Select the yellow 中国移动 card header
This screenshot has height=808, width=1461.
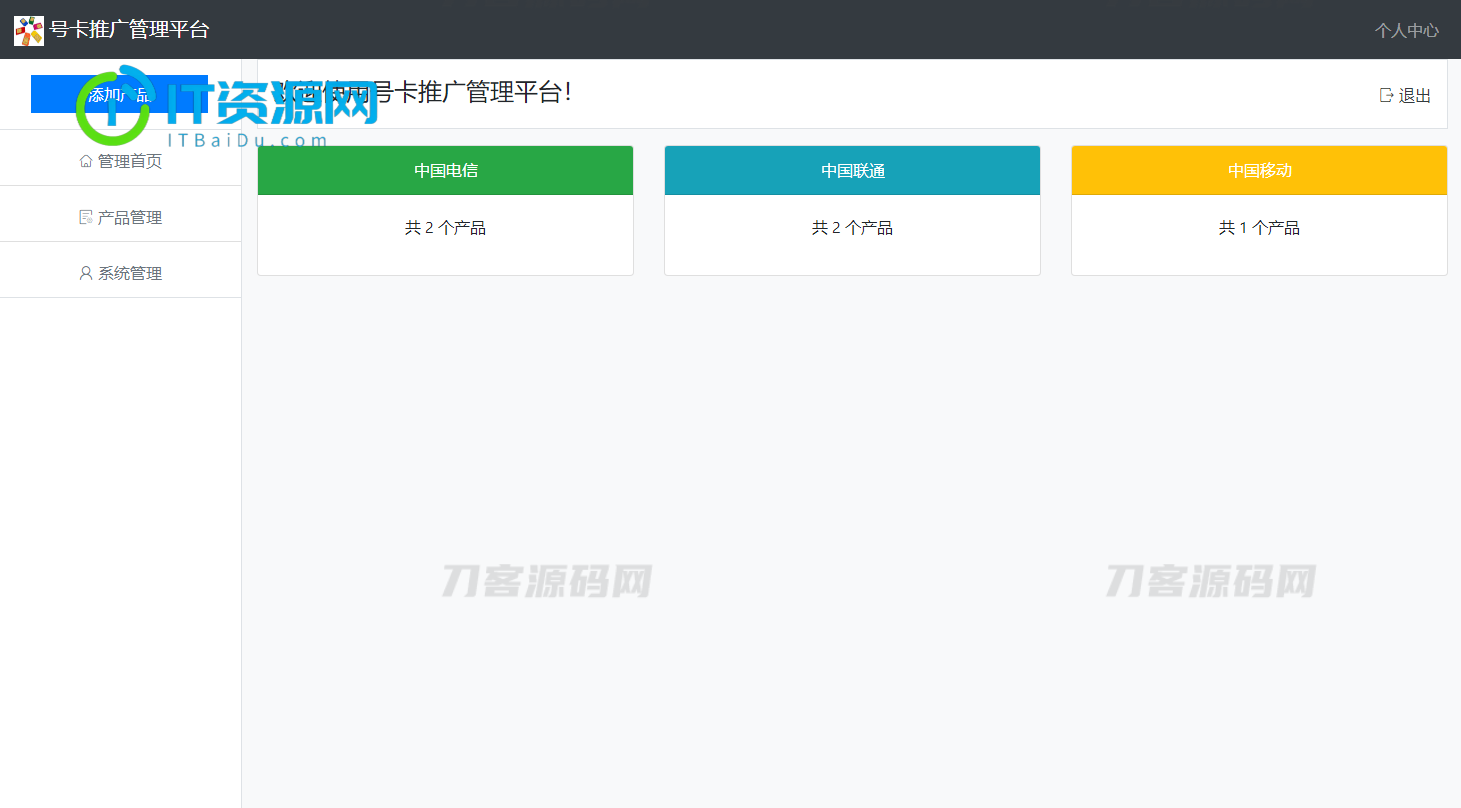[1259, 171]
